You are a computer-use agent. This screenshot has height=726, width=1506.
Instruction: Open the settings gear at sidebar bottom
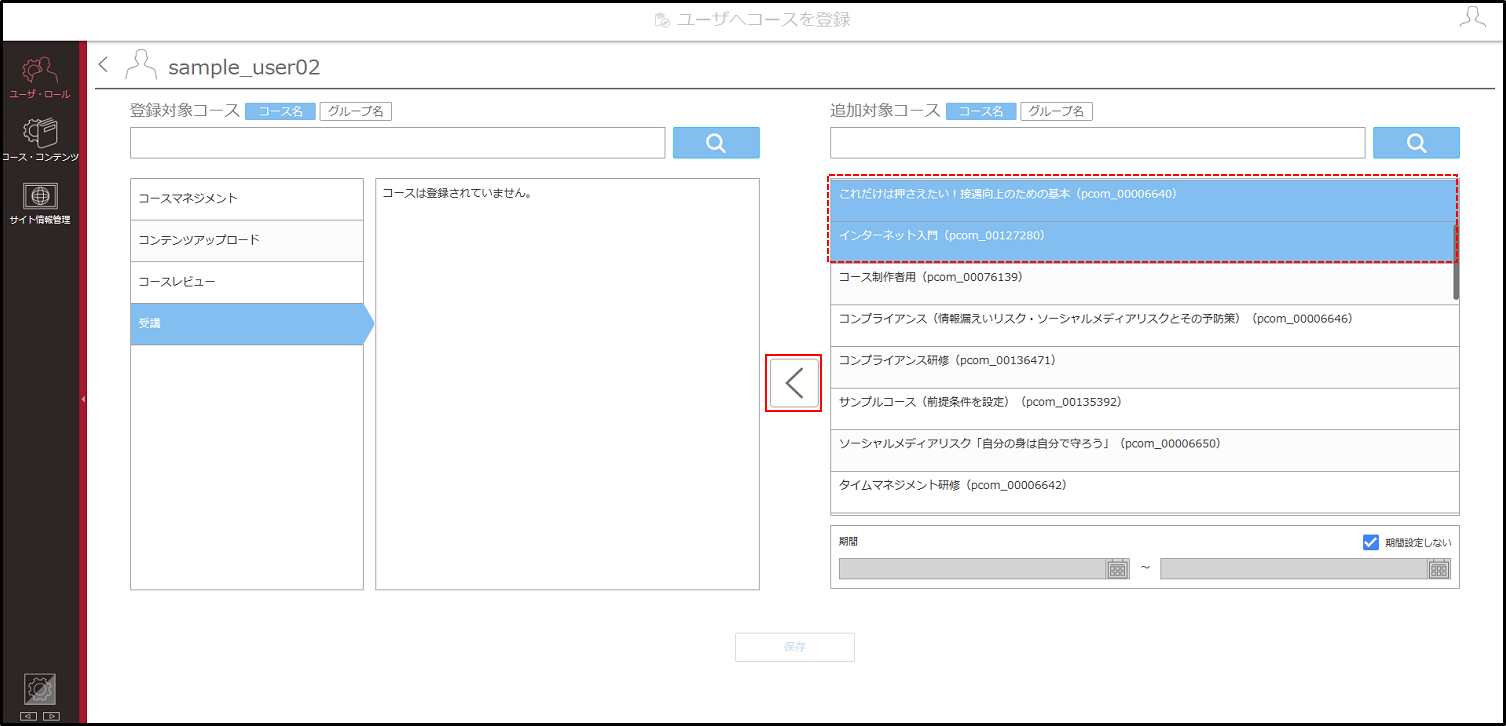click(x=40, y=689)
